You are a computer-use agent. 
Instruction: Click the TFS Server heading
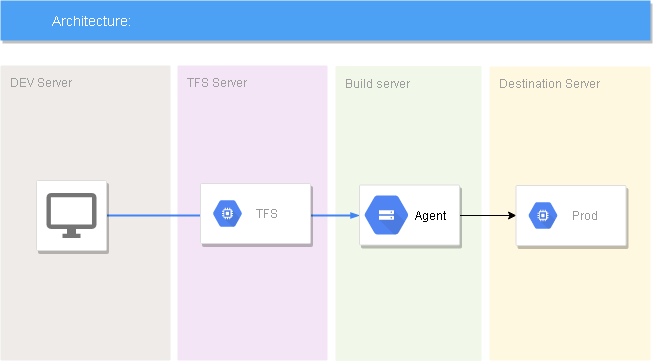pos(217,82)
